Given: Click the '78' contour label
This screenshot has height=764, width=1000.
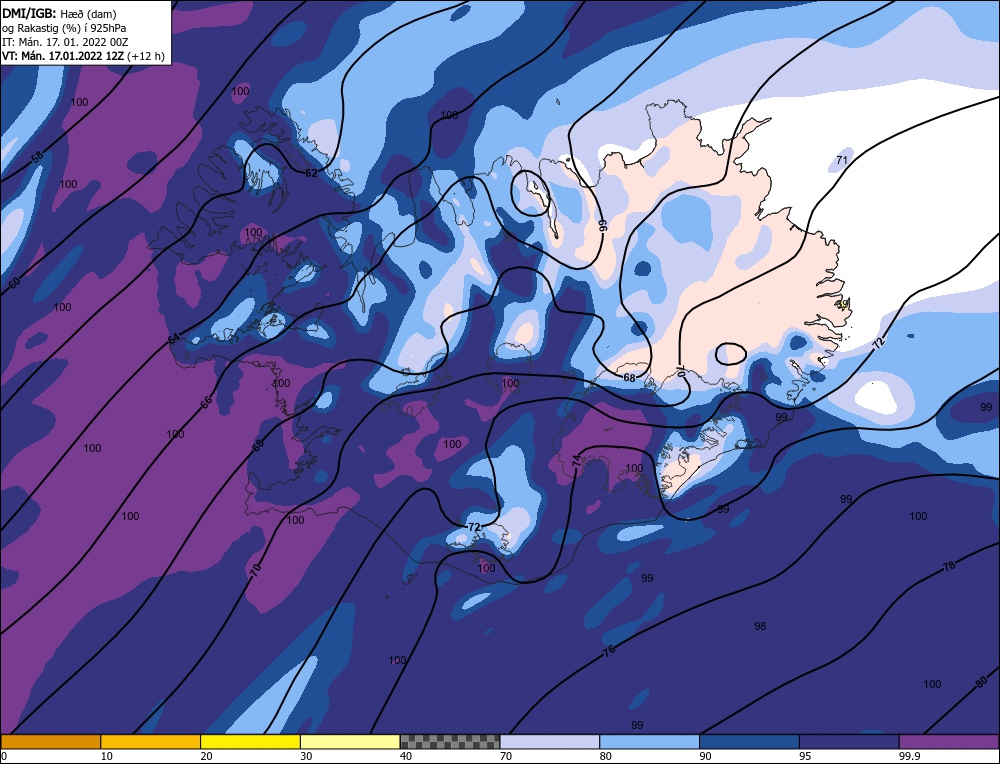Looking at the screenshot, I should coord(949,566).
